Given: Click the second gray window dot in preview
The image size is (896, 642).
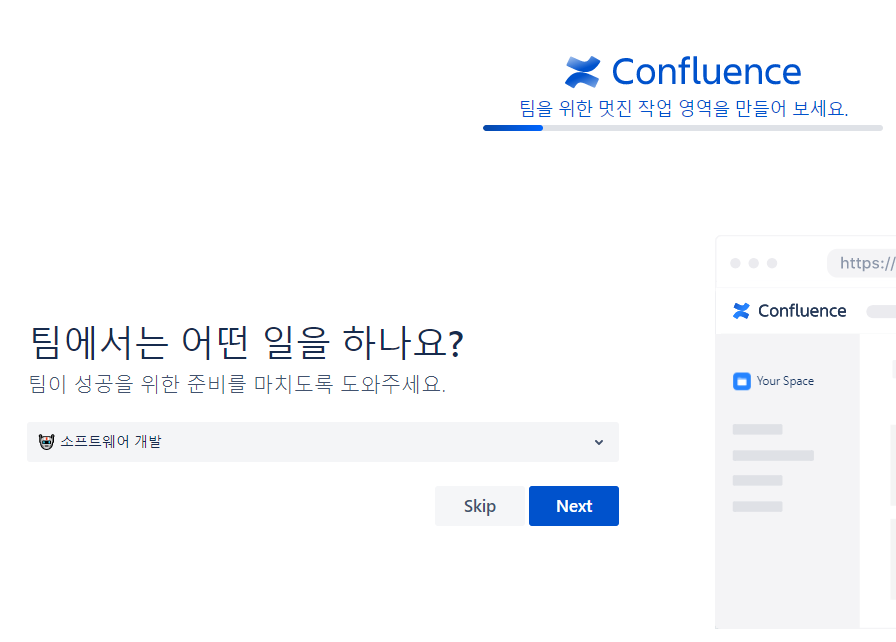Looking at the screenshot, I should click(x=754, y=263).
